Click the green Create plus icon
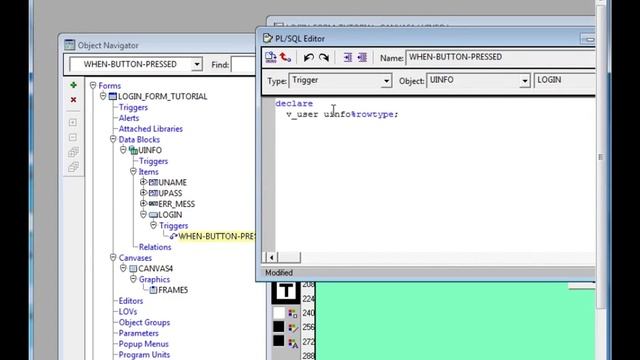This screenshot has height=360, width=640. click(73, 85)
